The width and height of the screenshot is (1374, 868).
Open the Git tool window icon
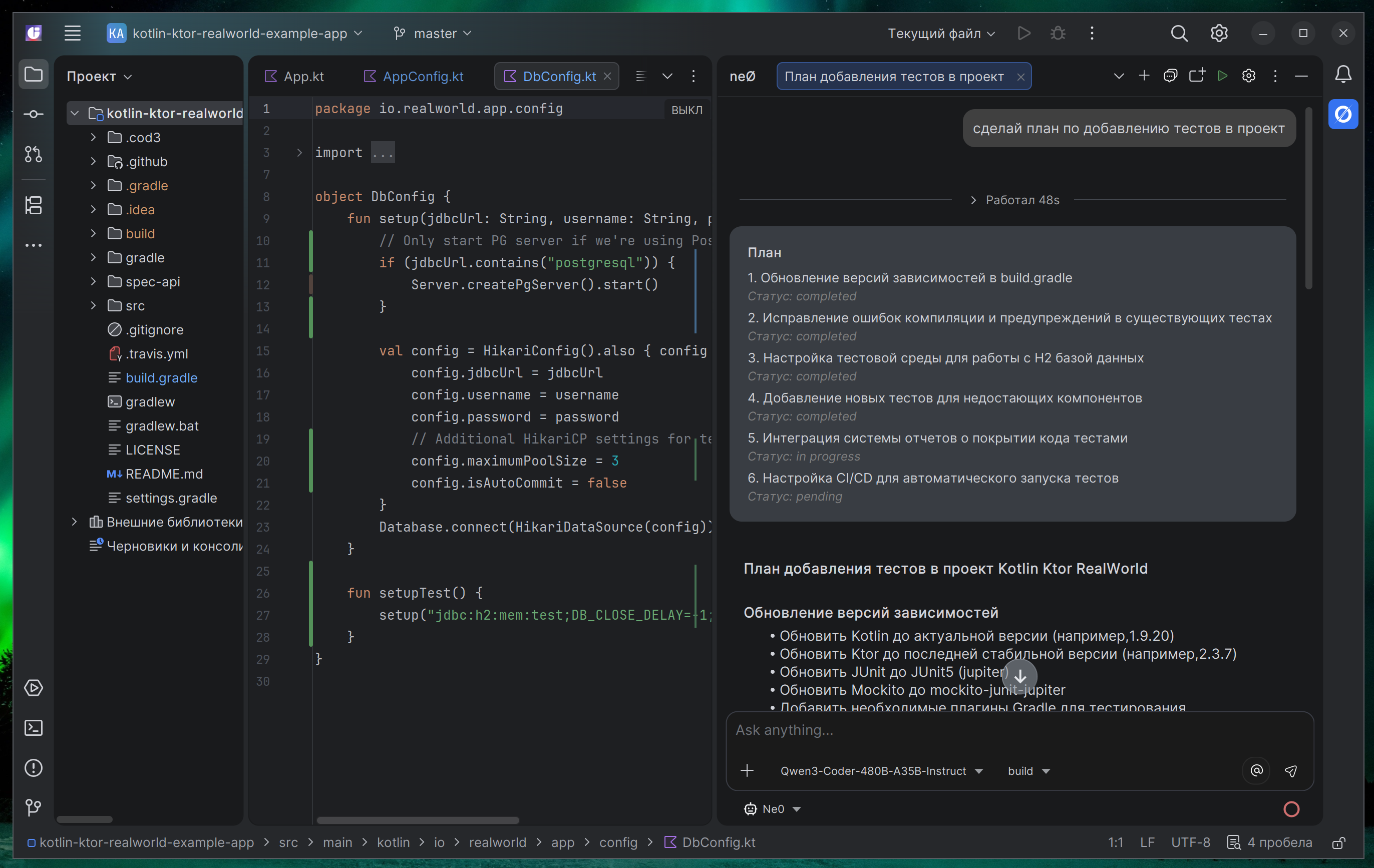coord(33,807)
